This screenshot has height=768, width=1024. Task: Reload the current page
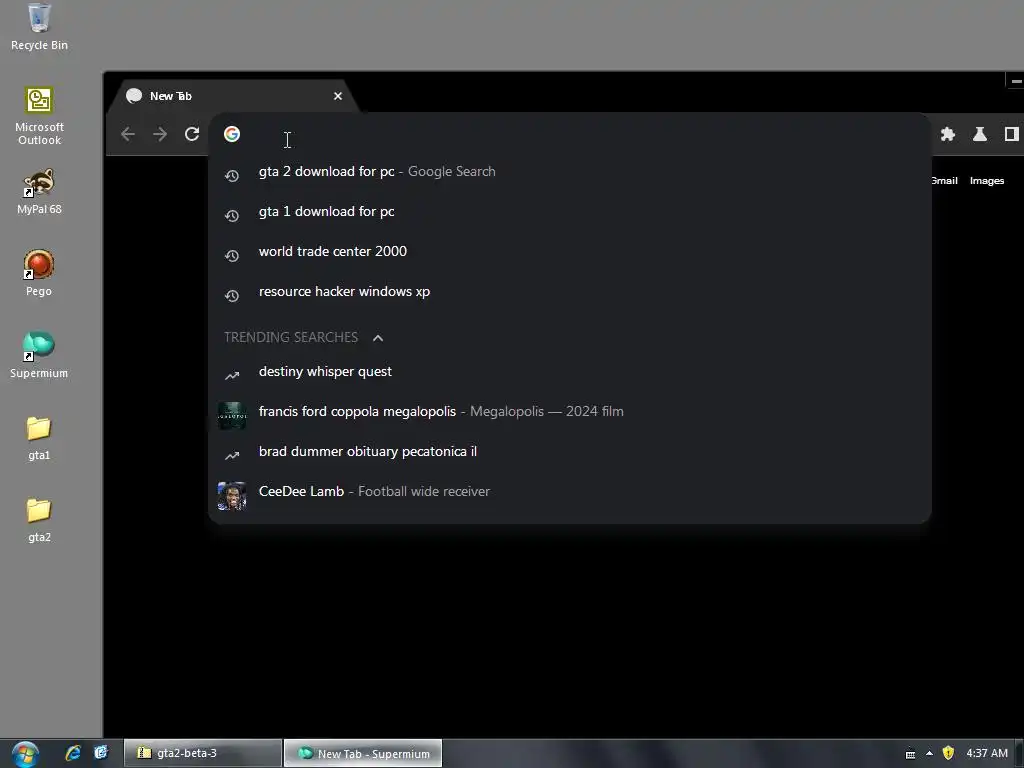[x=192, y=135]
